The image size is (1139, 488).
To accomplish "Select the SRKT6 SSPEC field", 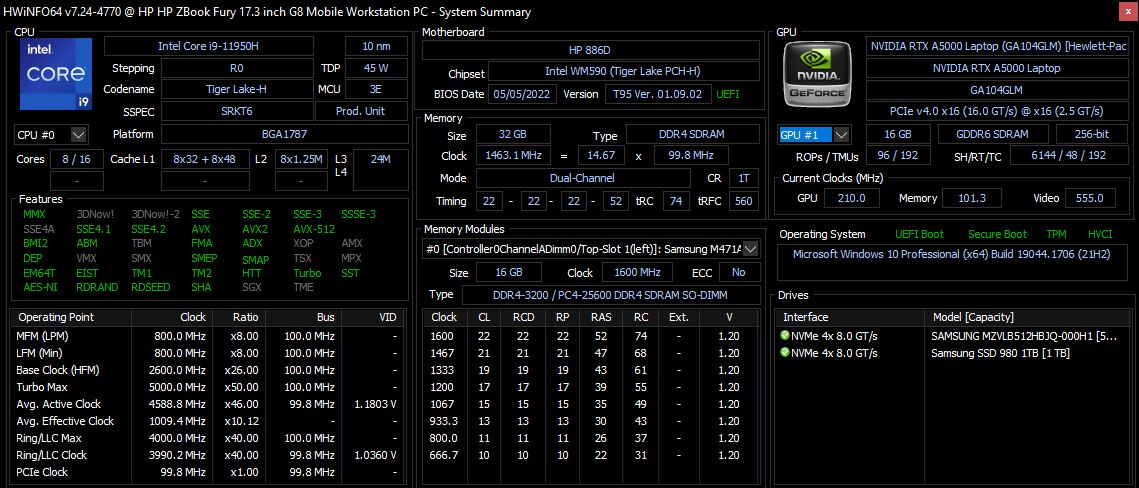I will (x=237, y=111).
